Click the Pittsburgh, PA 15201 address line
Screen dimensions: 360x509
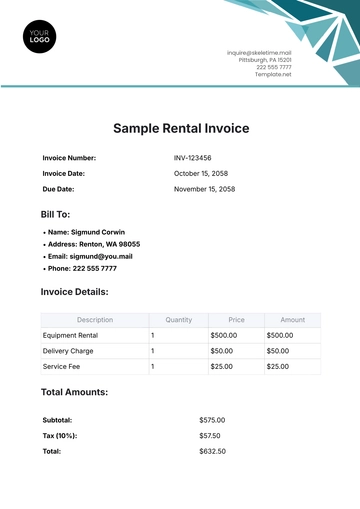265,60
